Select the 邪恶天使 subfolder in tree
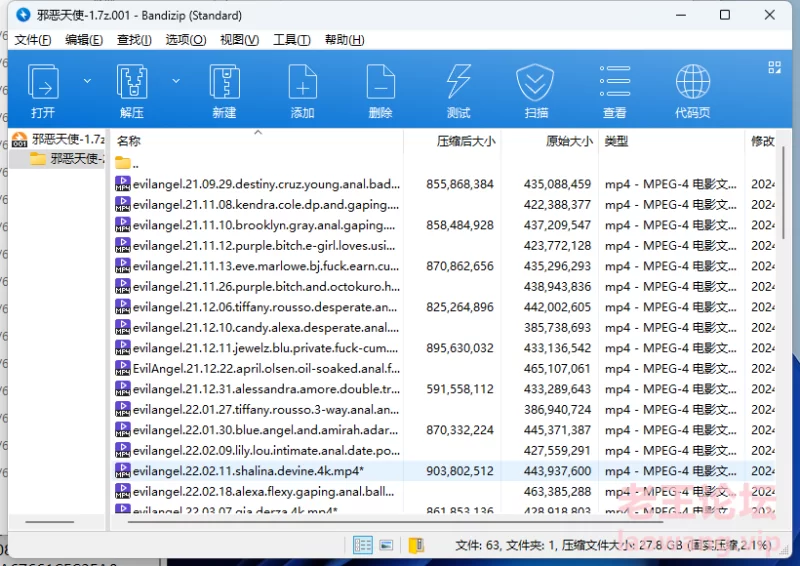Viewport: 800px width, 566px height. (66, 159)
